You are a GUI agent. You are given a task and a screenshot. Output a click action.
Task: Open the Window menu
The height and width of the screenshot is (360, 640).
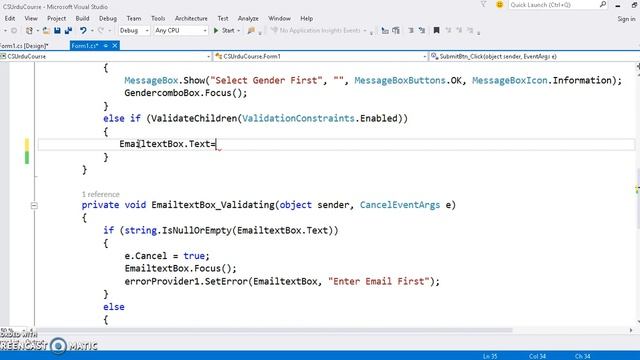(280, 18)
